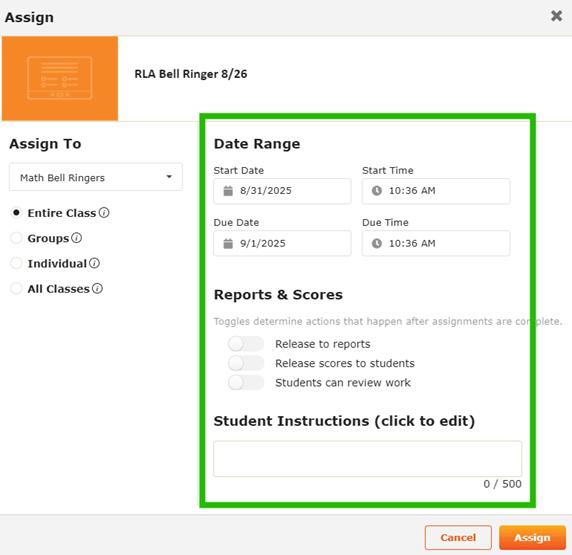
Task: Select the Individual radio option
Action: pyautogui.click(x=16, y=263)
